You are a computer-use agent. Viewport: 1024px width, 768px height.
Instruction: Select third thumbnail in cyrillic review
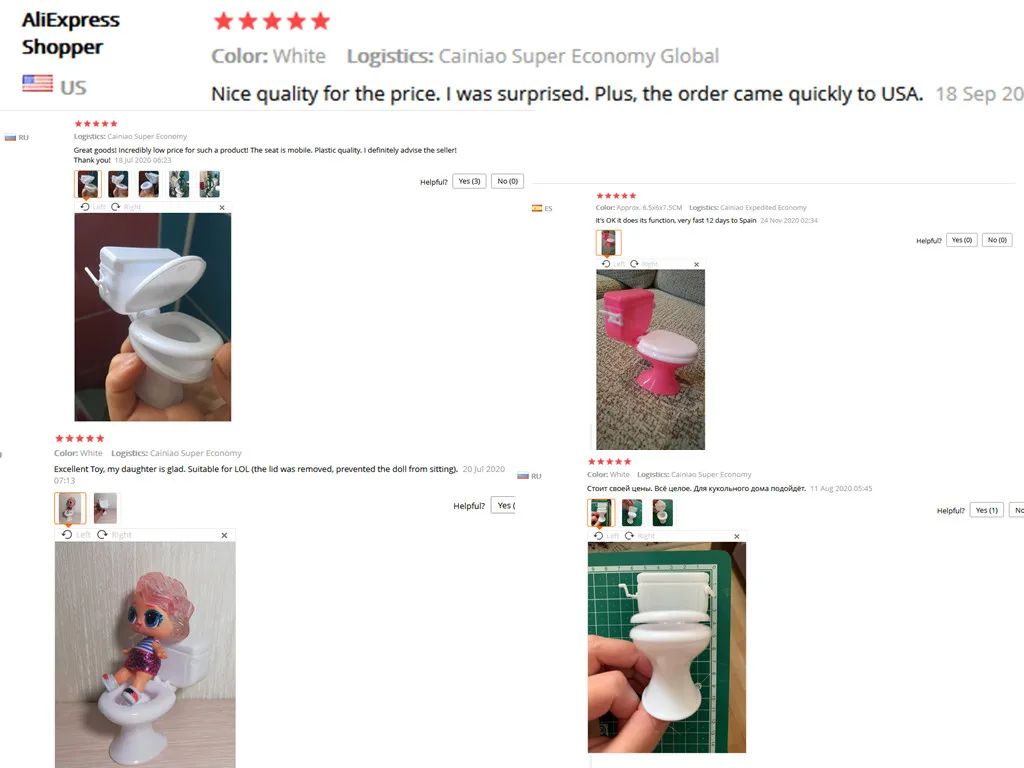[662, 513]
